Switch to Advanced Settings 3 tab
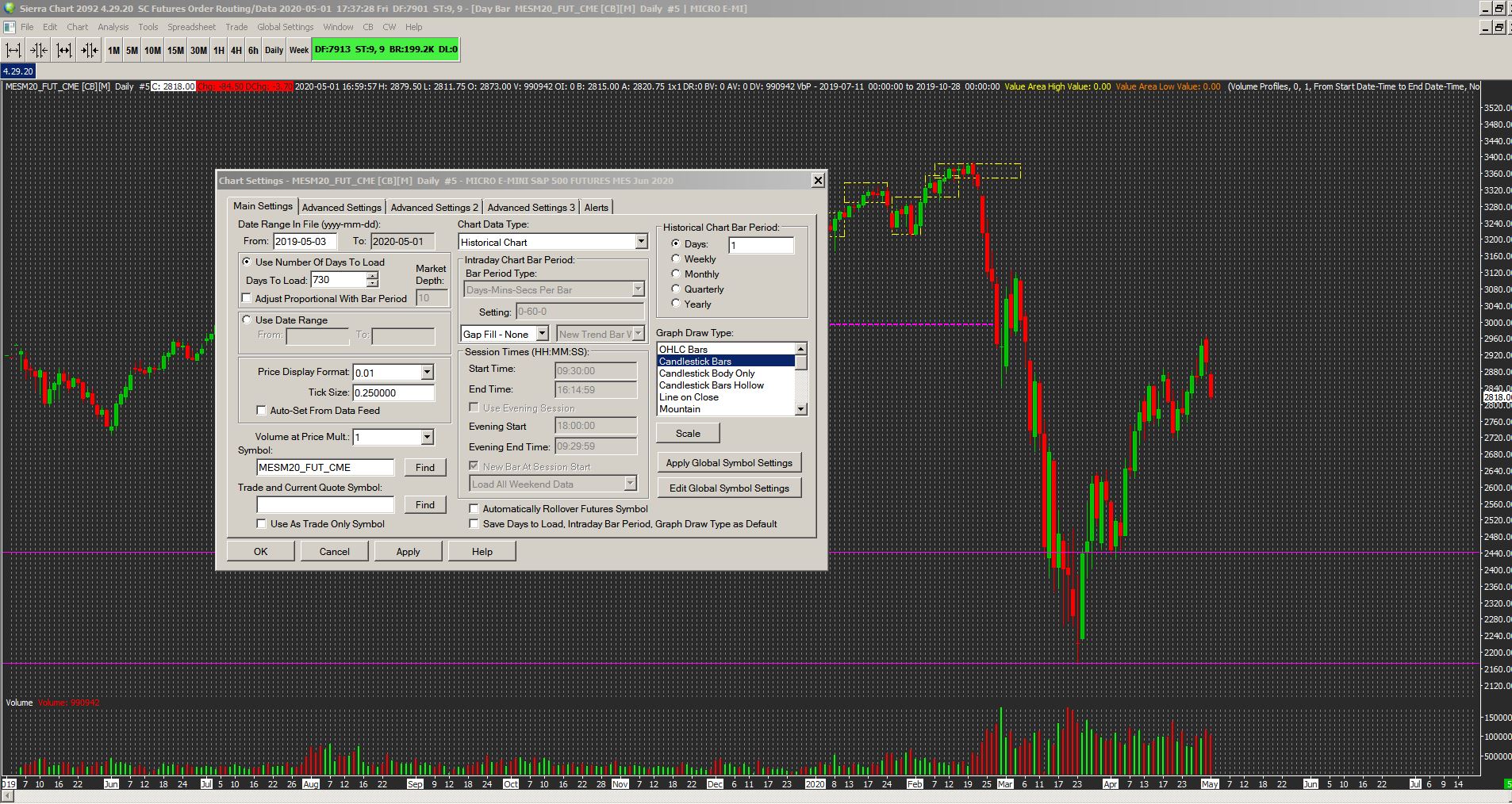The height and width of the screenshot is (804, 1512). [x=531, y=207]
